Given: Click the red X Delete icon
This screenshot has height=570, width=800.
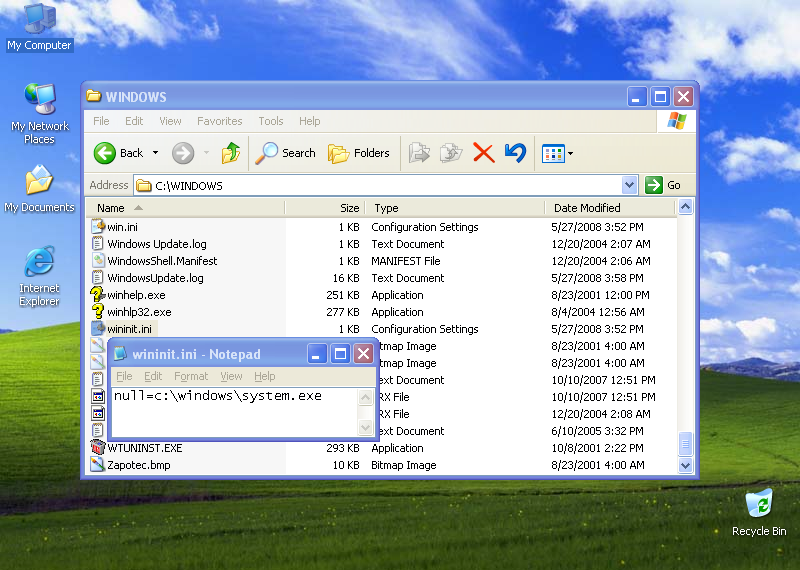Looking at the screenshot, I should (483, 153).
